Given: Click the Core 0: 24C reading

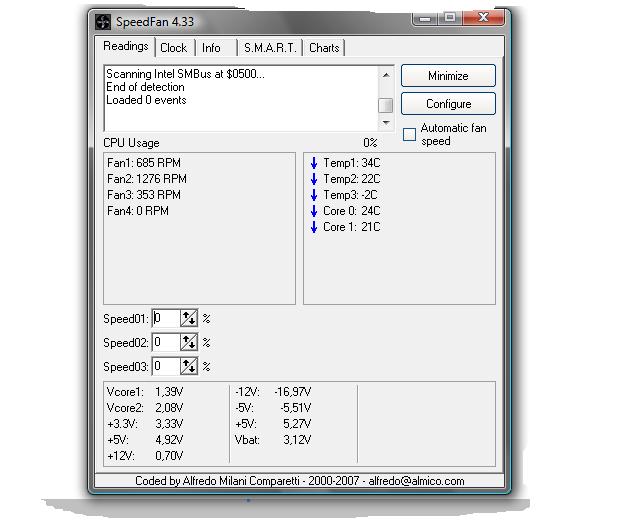Looking at the screenshot, I should point(352,211).
